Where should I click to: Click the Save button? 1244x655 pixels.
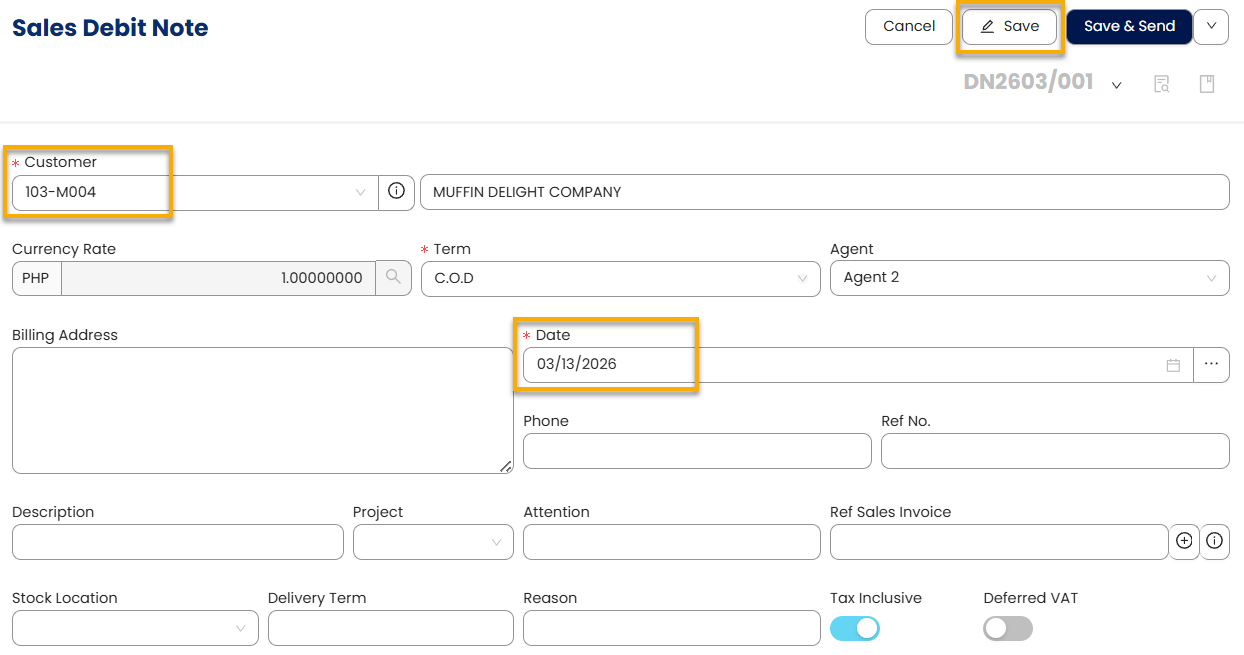pyautogui.click(x=1009, y=27)
